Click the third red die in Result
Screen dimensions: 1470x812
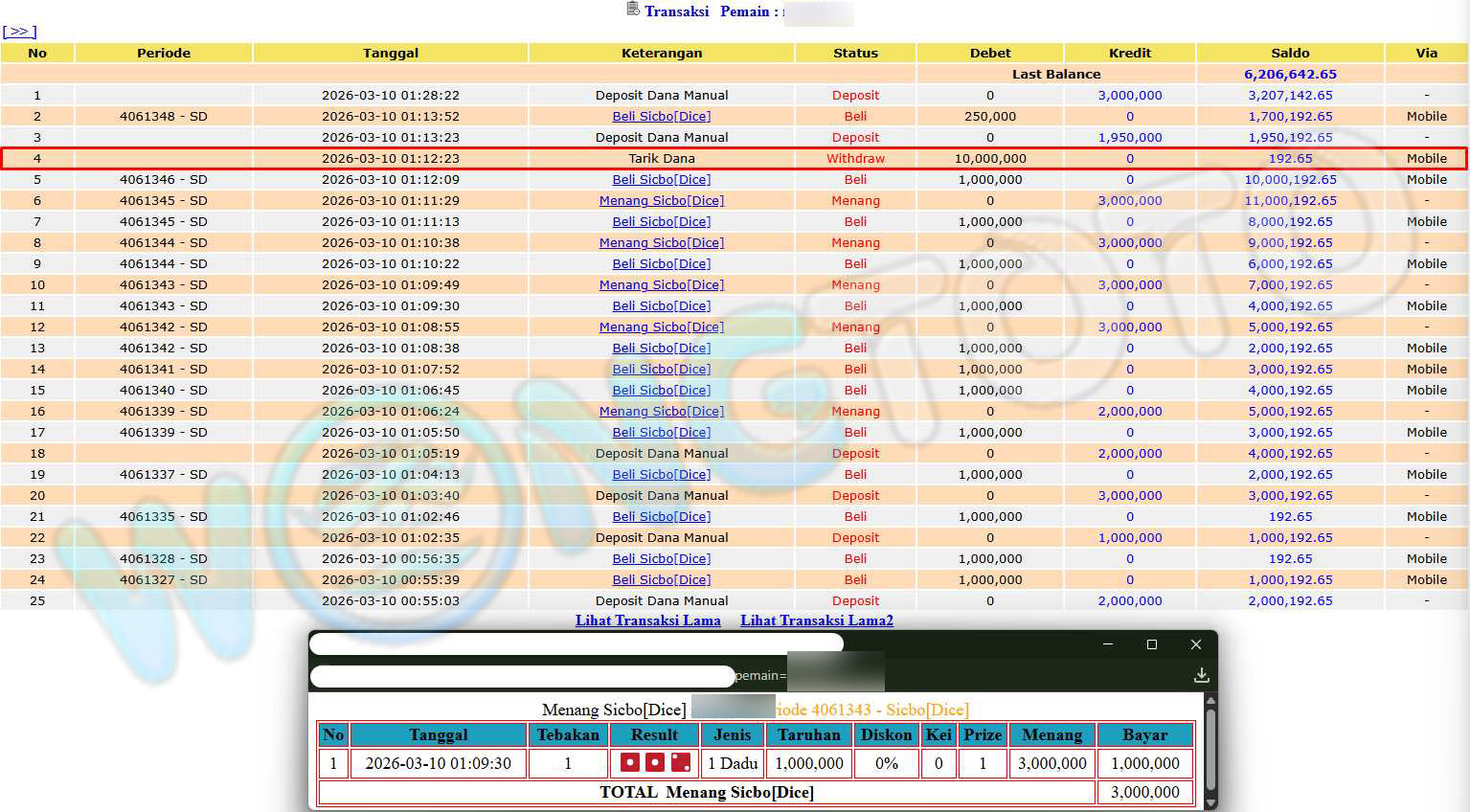point(680,762)
